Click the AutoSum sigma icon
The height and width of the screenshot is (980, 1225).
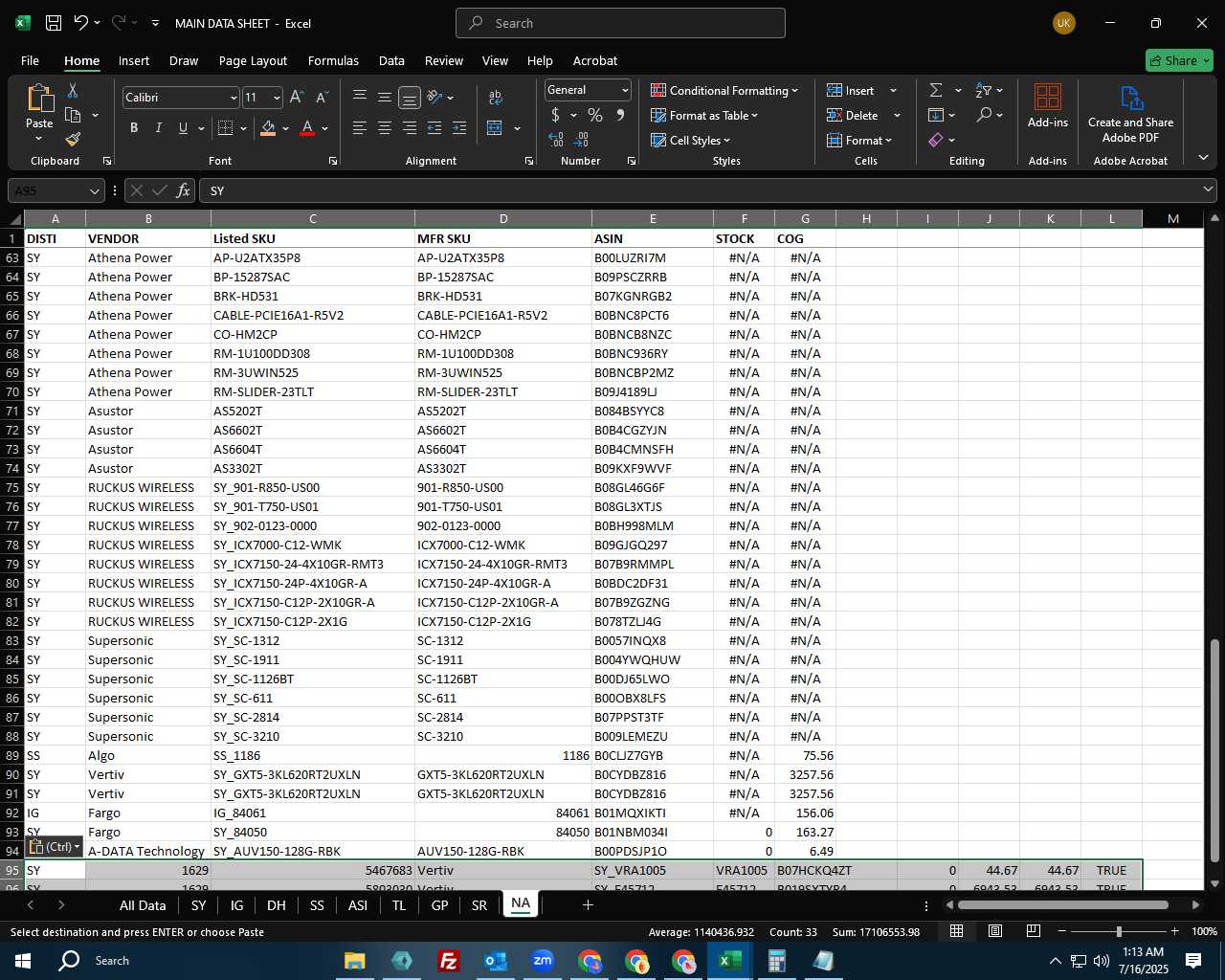(x=936, y=90)
